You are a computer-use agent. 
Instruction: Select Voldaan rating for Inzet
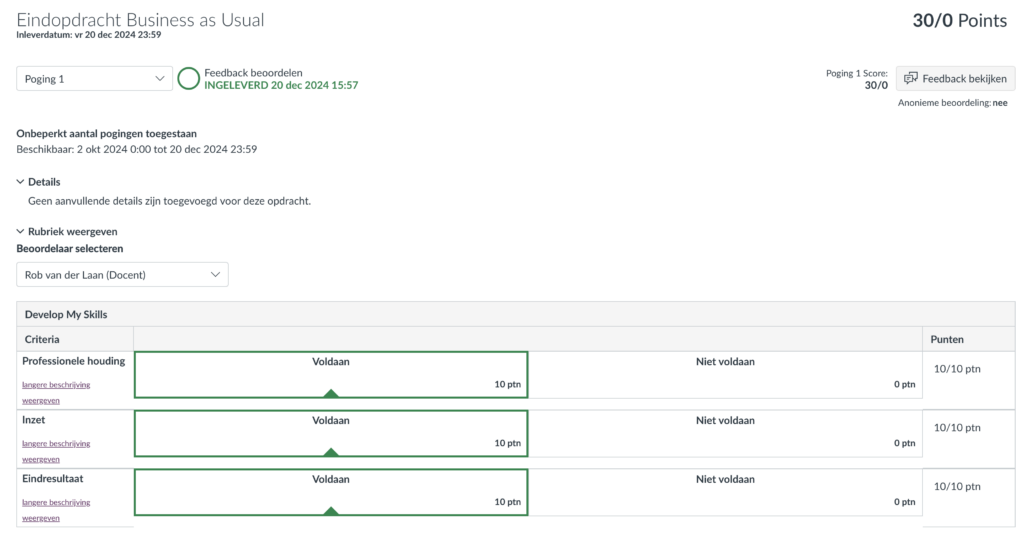pyautogui.click(x=331, y=433)
